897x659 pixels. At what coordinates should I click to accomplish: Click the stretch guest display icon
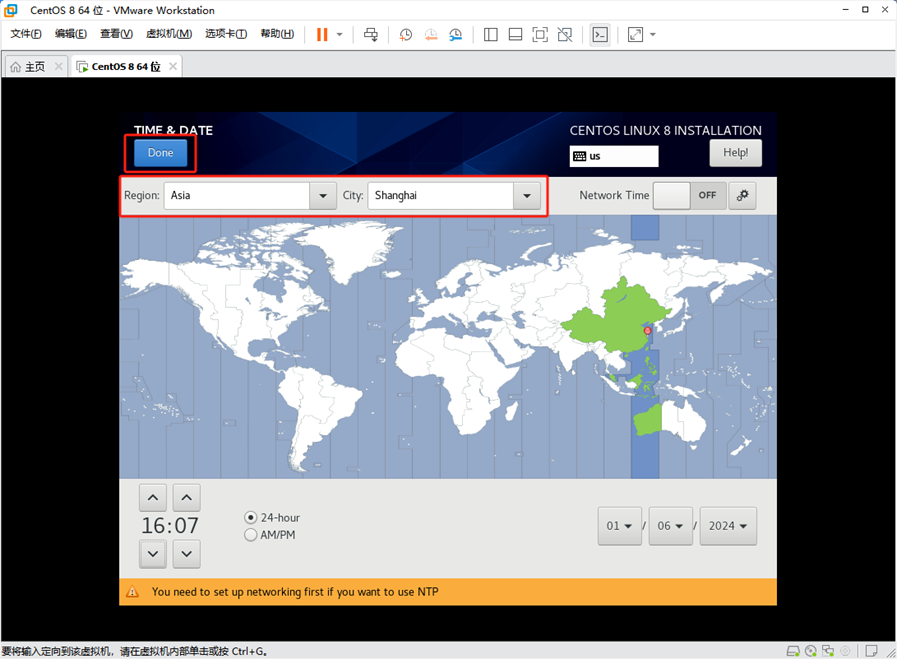pos(635,34)
